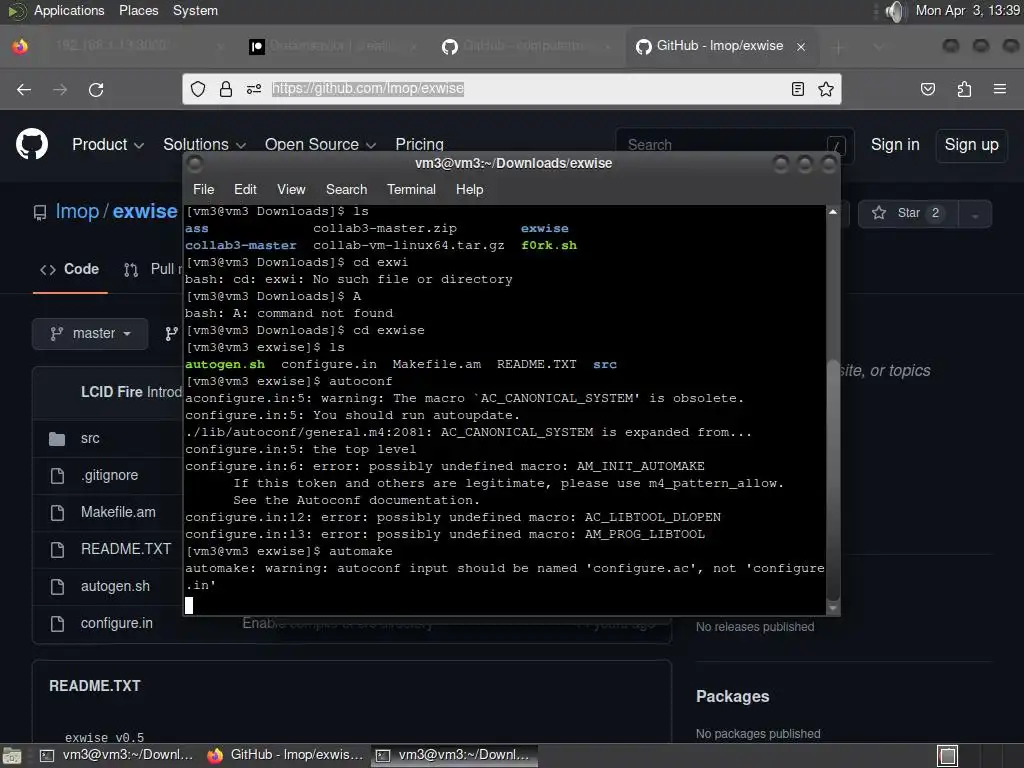Open the autogen.sh file link
This screenshot has width=1024, height=768.
coord(116,586)
